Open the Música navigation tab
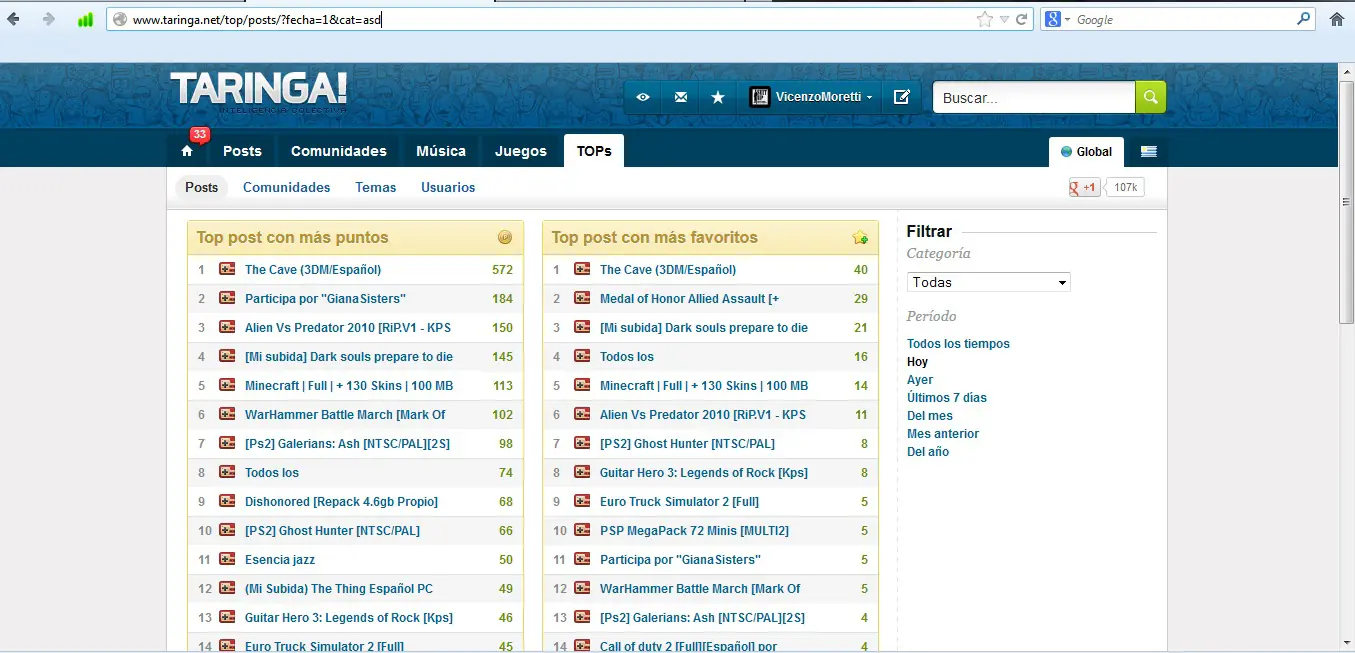 tap(441, 151)
